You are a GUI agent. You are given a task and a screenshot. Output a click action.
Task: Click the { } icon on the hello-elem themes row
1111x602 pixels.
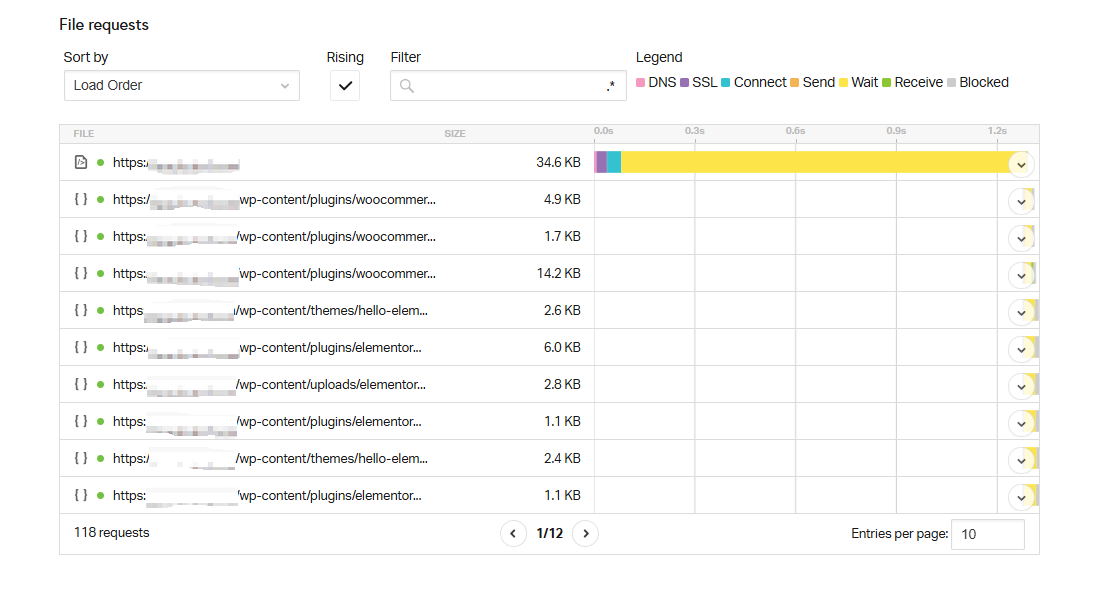click(x=81, y=310)
